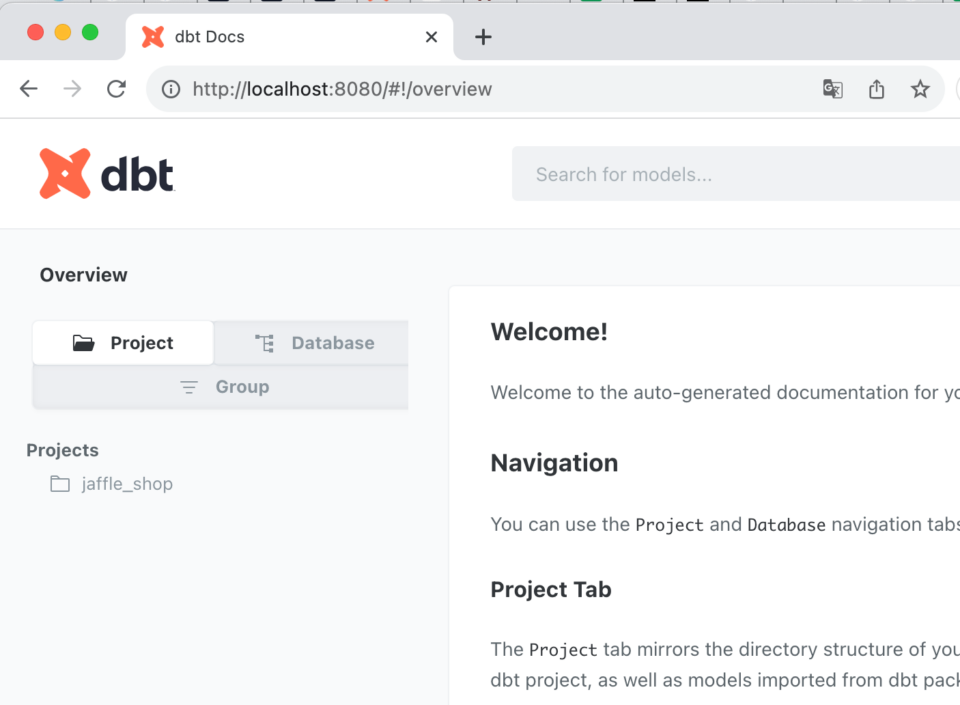Click the lines icon on the Group tab
The height and width of the screenshot is (705, 960).
(189, 387)
